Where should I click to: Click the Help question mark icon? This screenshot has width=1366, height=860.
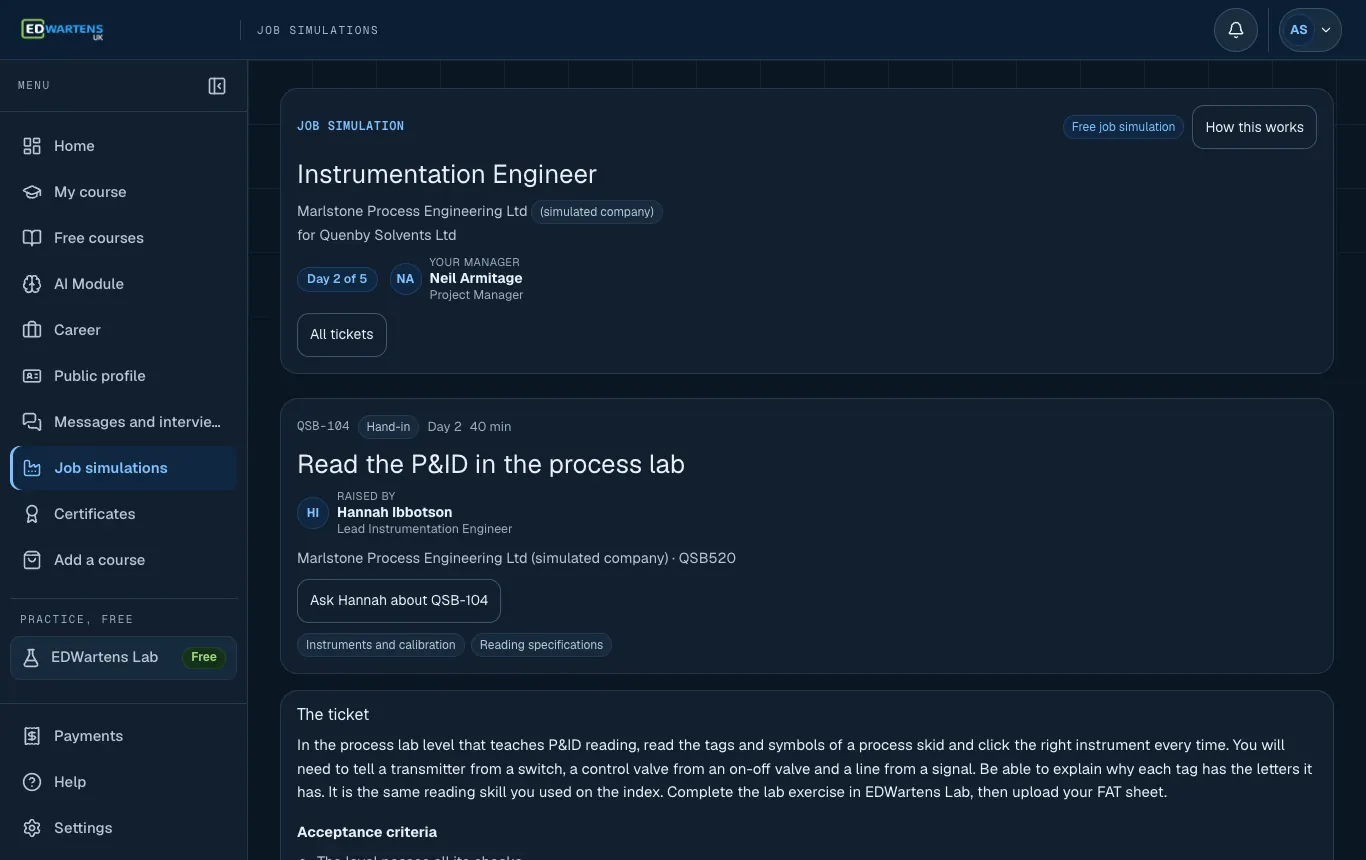[32, 782]
